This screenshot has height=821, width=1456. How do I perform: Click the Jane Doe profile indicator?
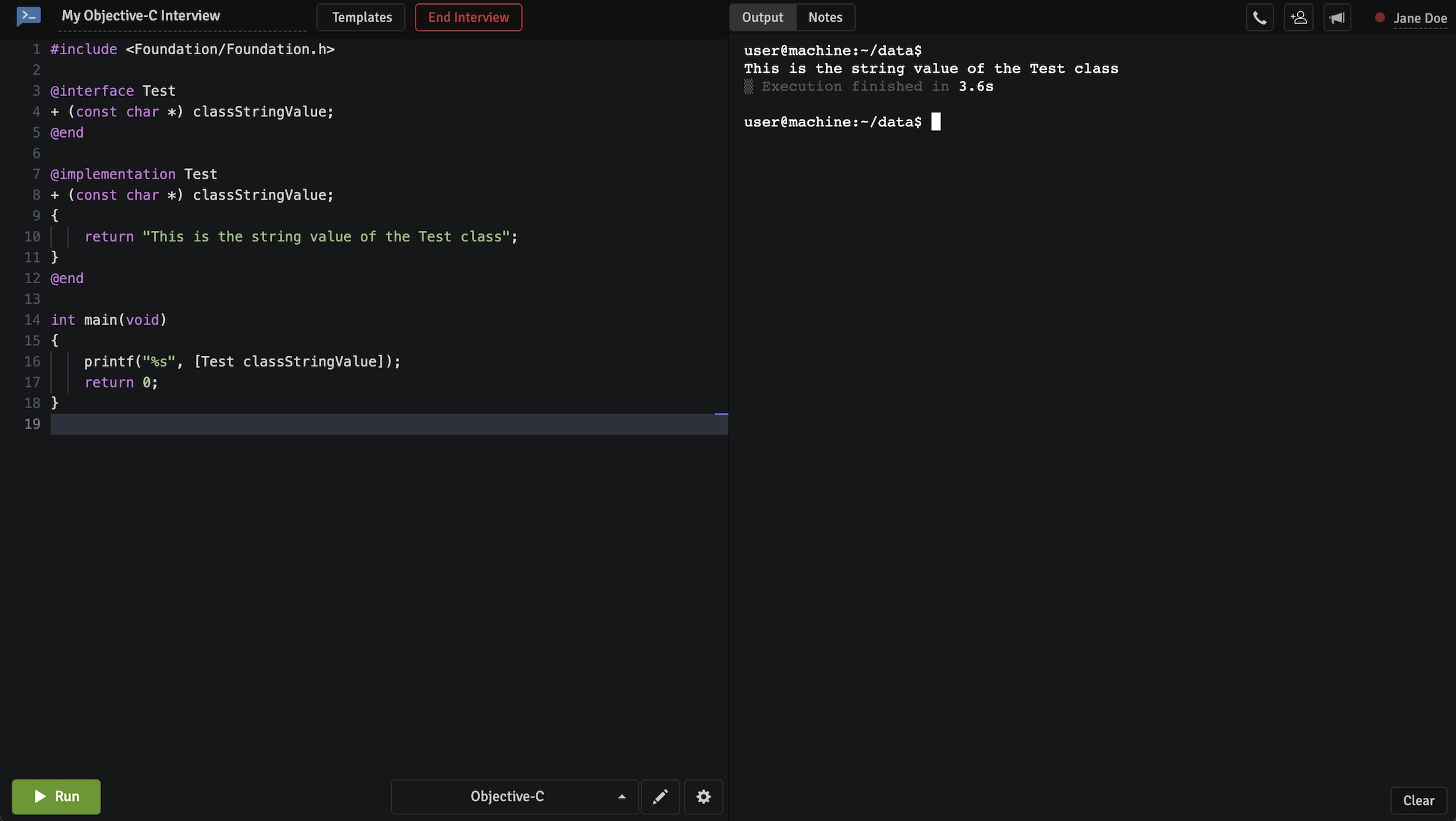point(1410,17)
